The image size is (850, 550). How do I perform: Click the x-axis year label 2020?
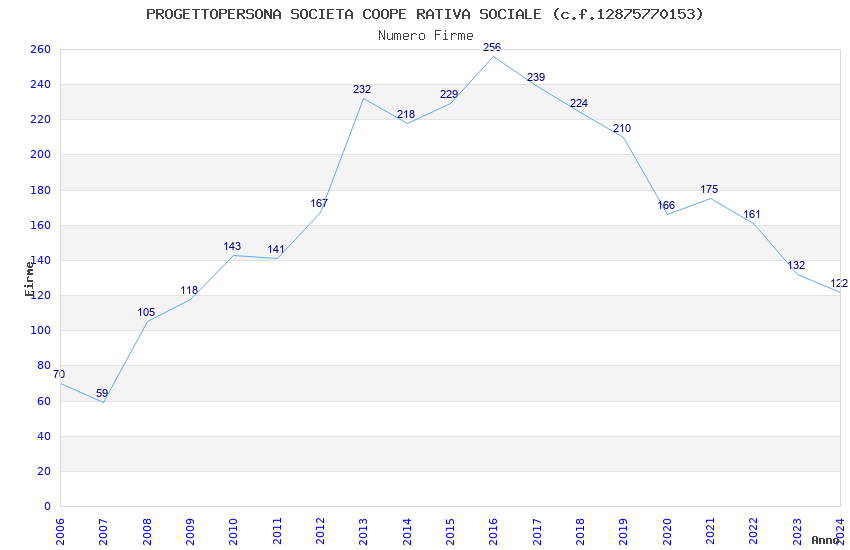(667, 532)
